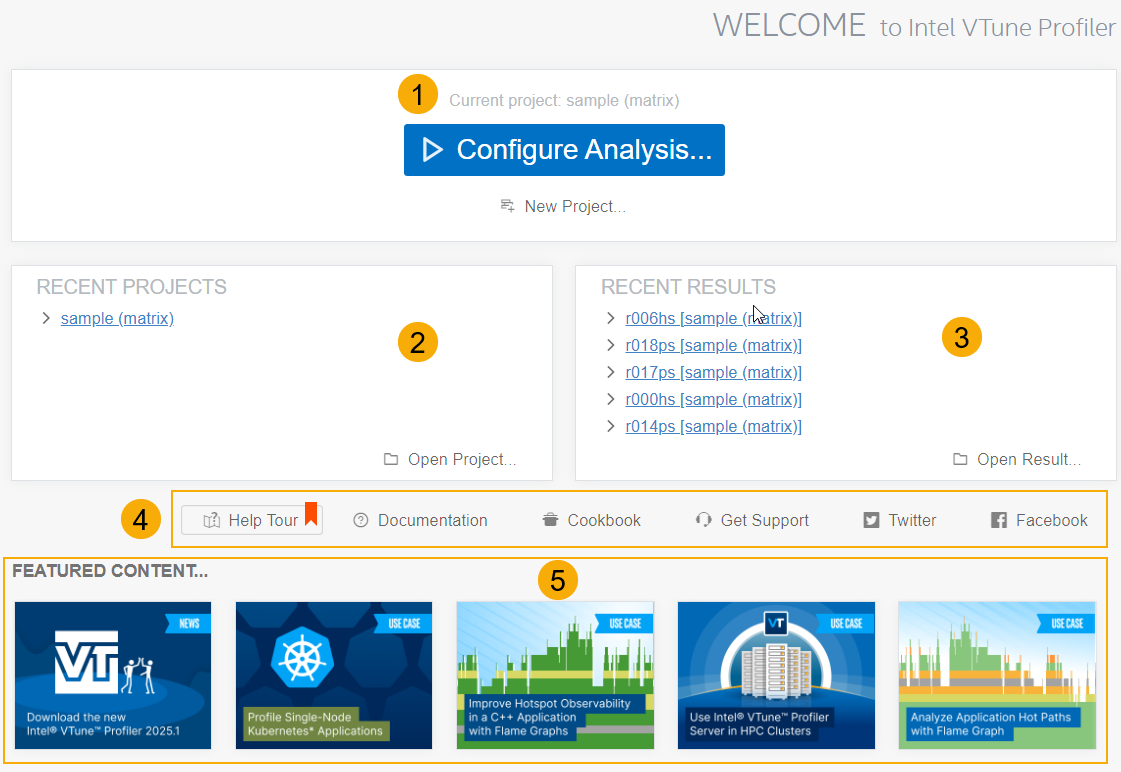The width and height of the screenshot is (1121, 772).
Task: Open result r017ps [sample (matrix)]
Action: (713, 372)
